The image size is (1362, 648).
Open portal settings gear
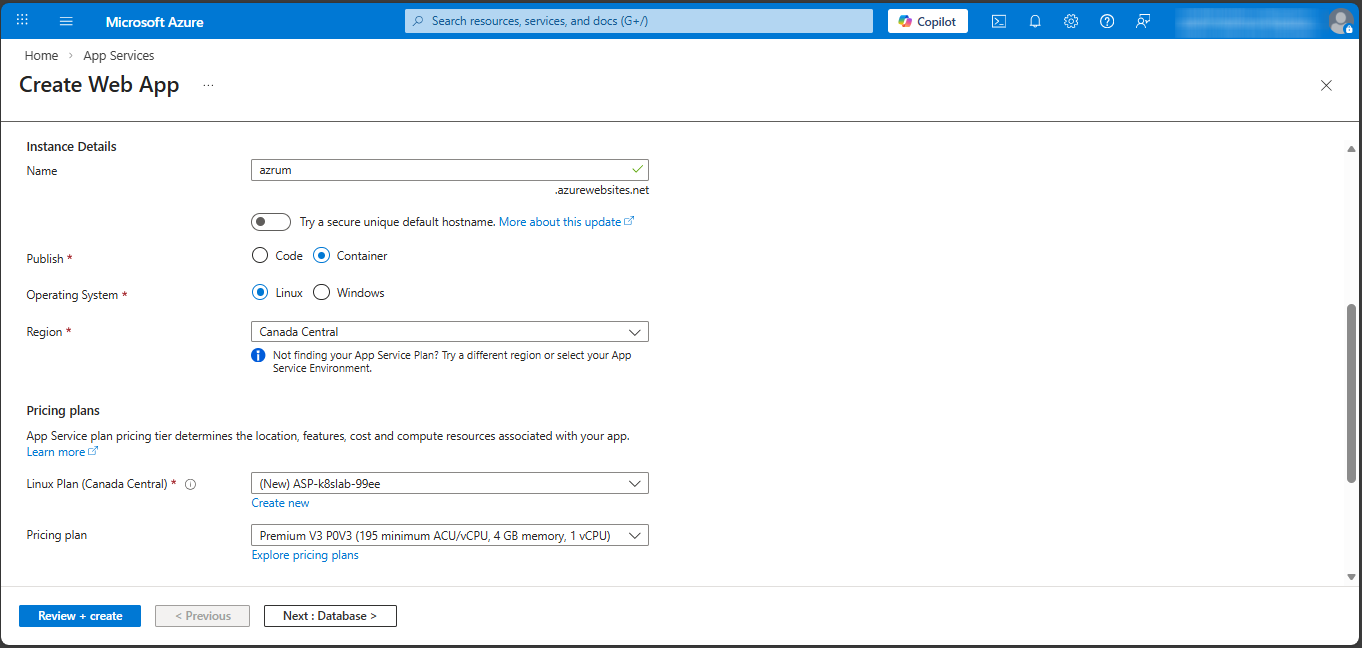(x=1071, y=21)
